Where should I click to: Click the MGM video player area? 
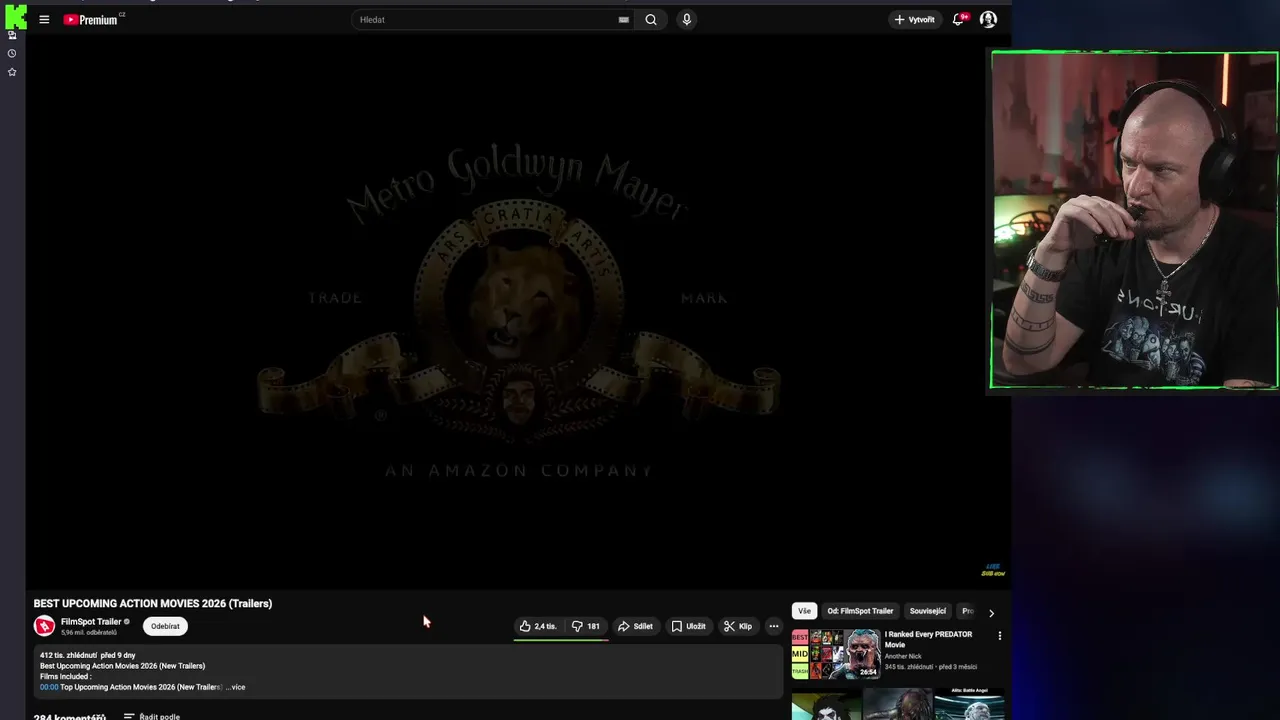point(518,310)
